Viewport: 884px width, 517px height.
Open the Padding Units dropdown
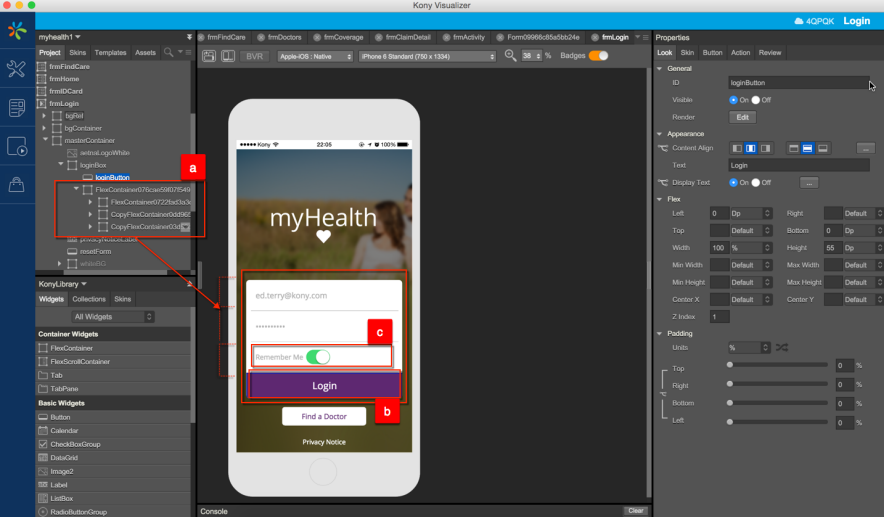click(749, 348)
